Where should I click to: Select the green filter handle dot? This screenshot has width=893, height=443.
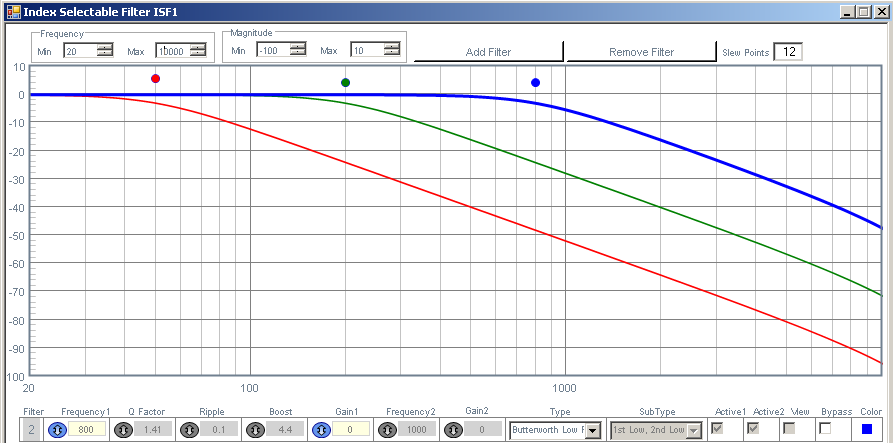345,83
